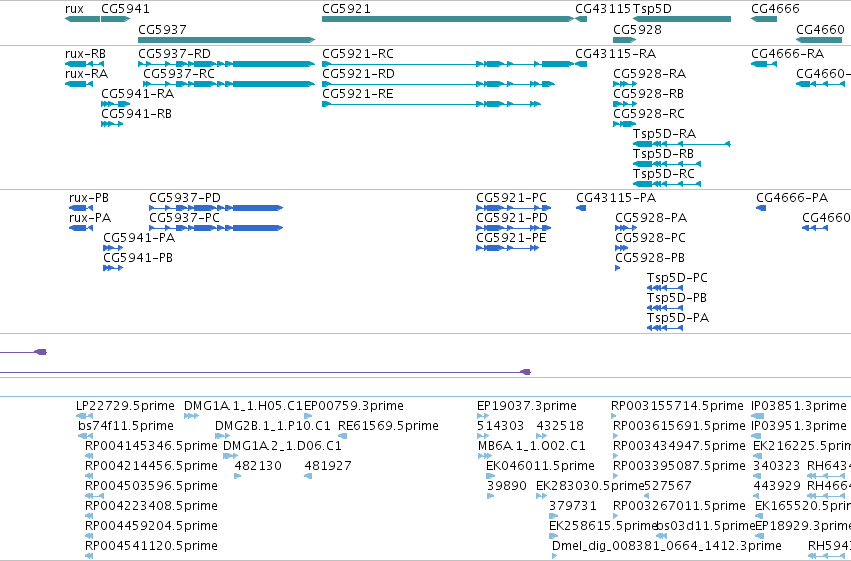
Task: Click the RE61569.5prime EST label
Action: 388,426
